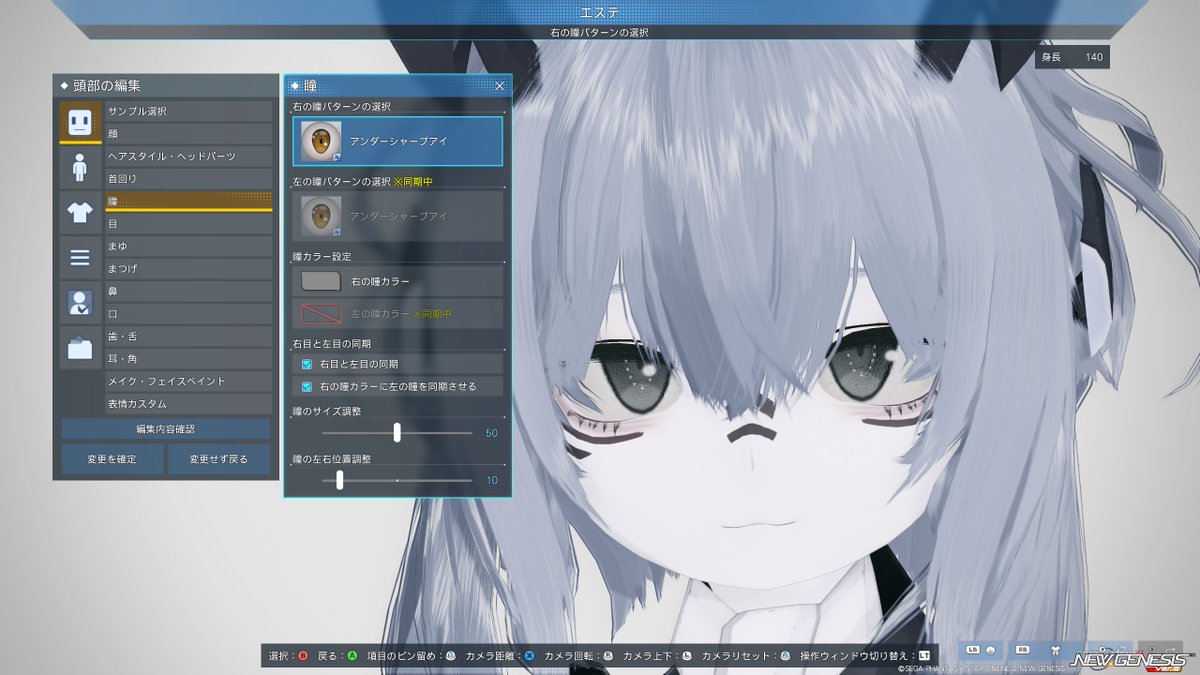Image resolution: width=1200 pixels, height=675 pixels.
Task: Click the カメラ距離 control hint
Action: (501, 656)
